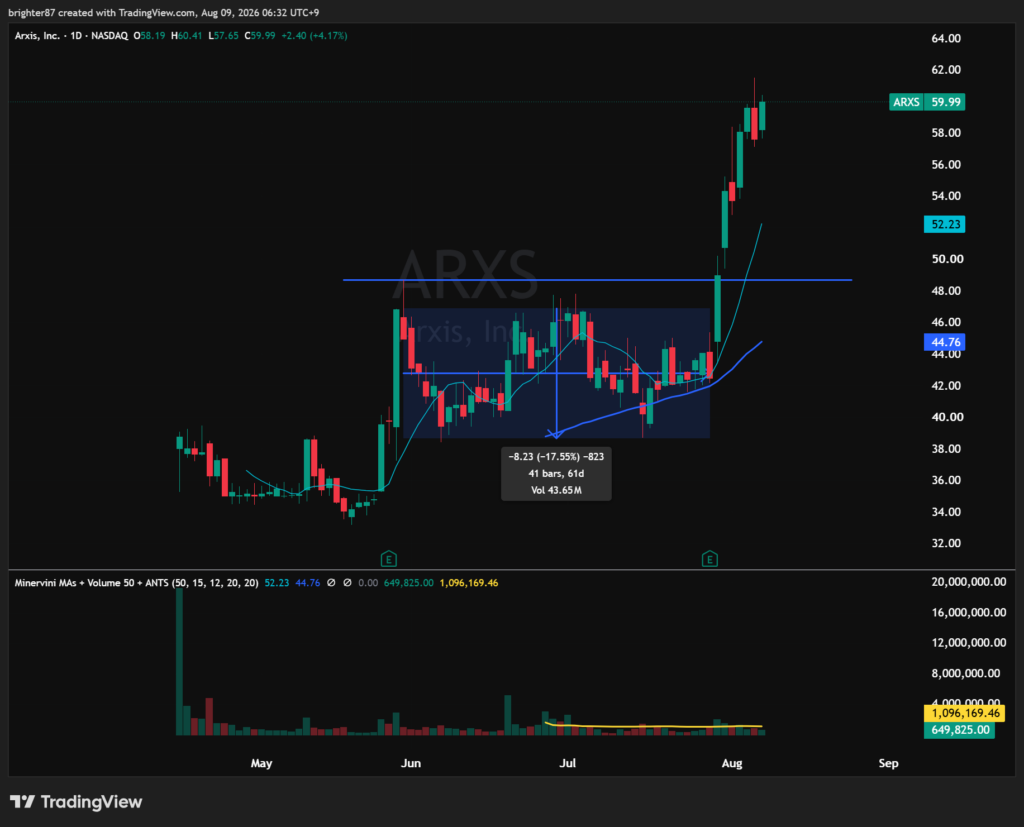This screenshot has height=827, width=1024.
Task: Click the 12,000,000.00 volume axis label
Action: tap(968, 643)
